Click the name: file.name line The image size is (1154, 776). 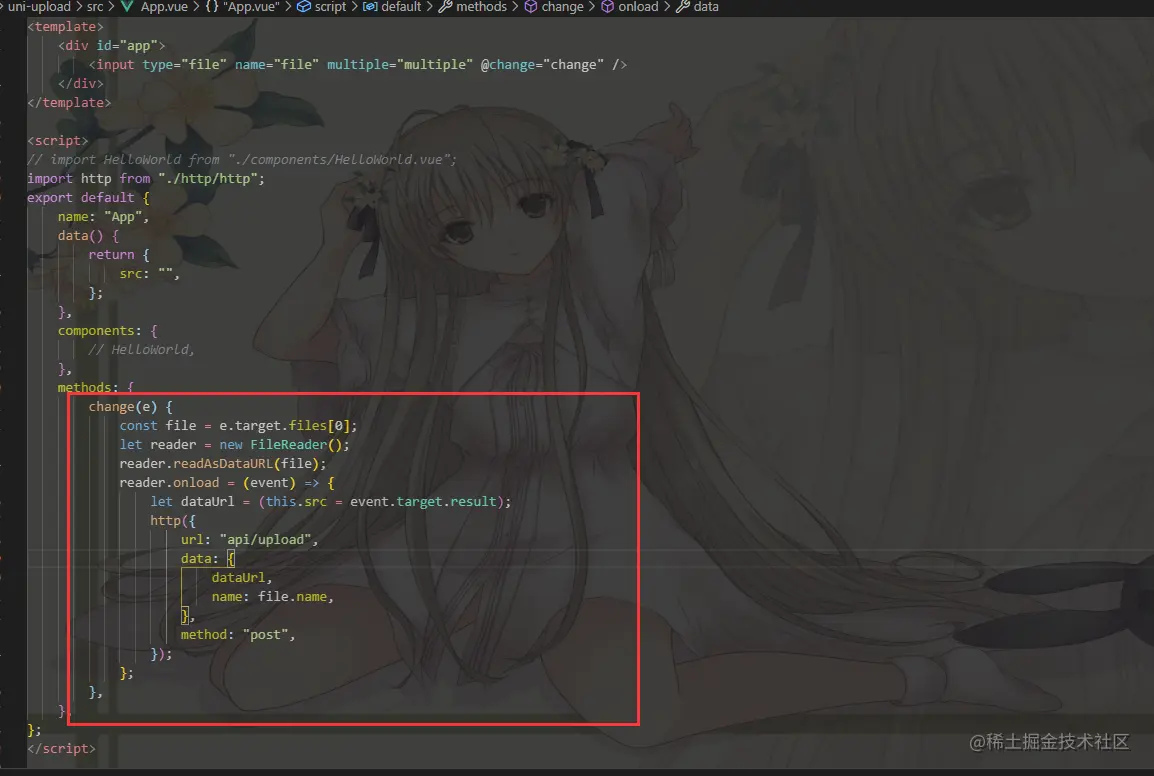coord(273,598)
